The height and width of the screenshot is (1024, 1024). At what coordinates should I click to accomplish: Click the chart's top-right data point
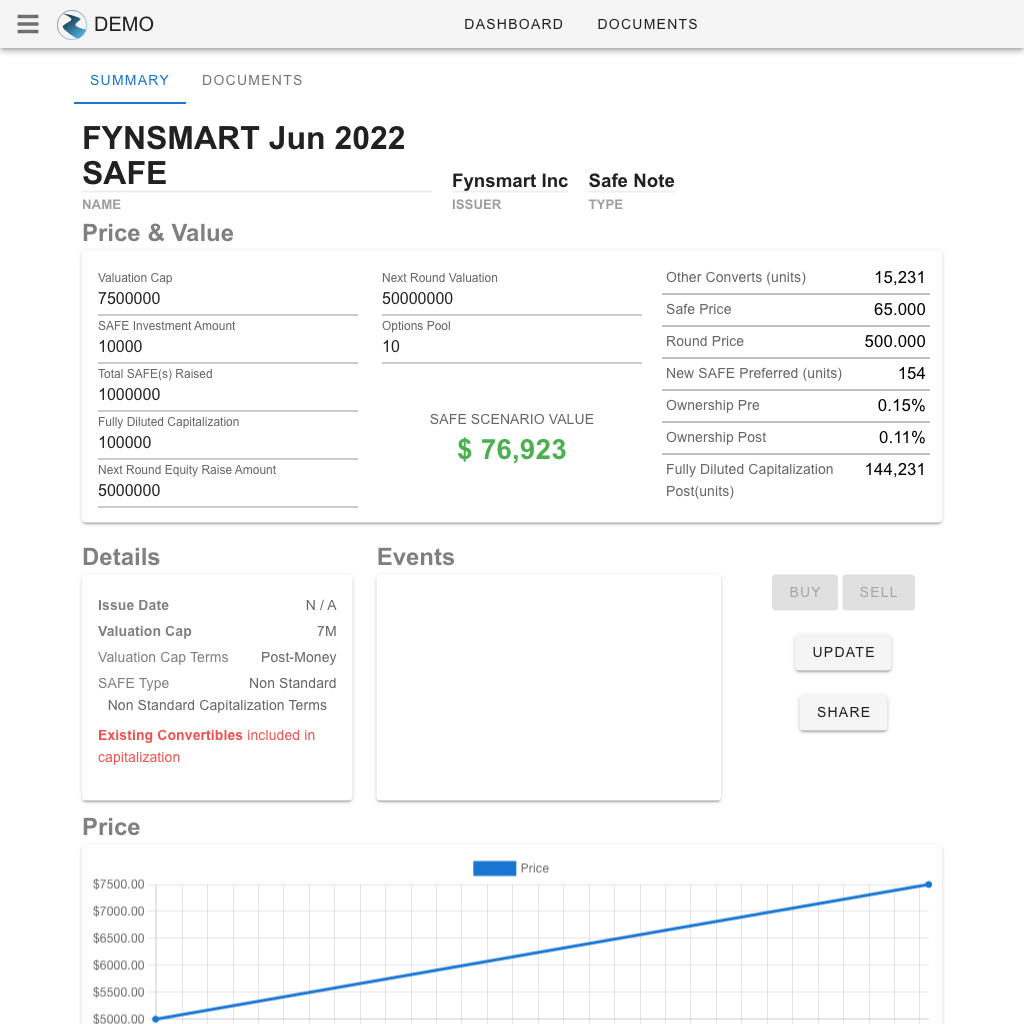[x=928, y=884]
